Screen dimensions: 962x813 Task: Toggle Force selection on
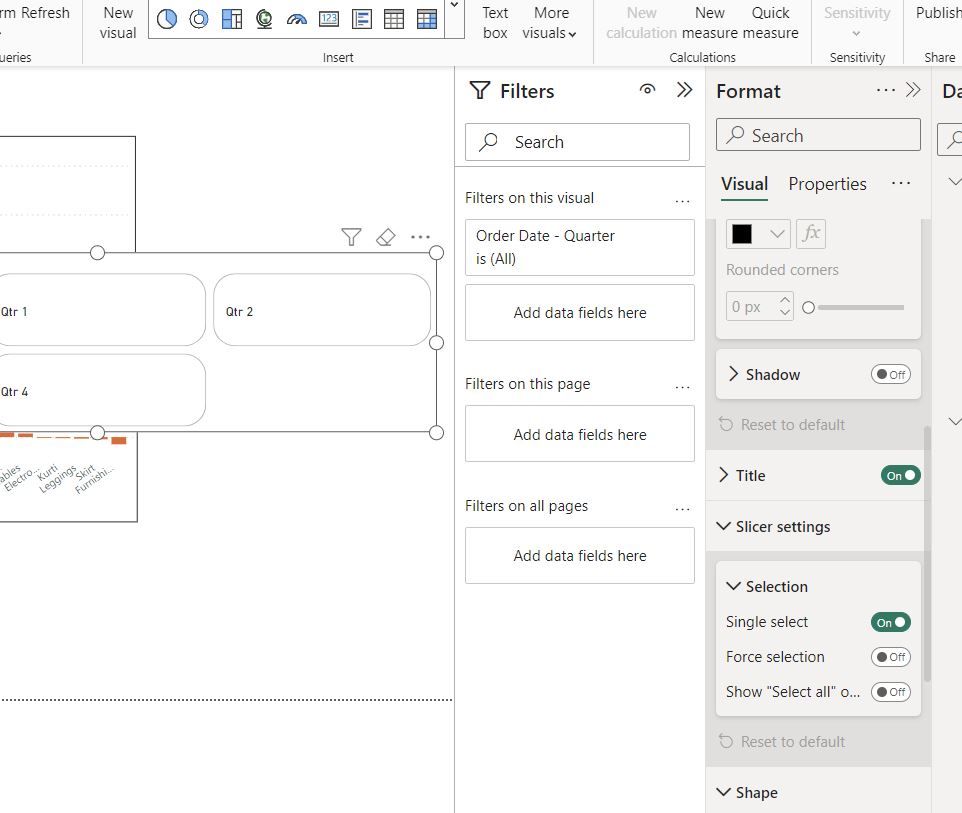point(890,657)
